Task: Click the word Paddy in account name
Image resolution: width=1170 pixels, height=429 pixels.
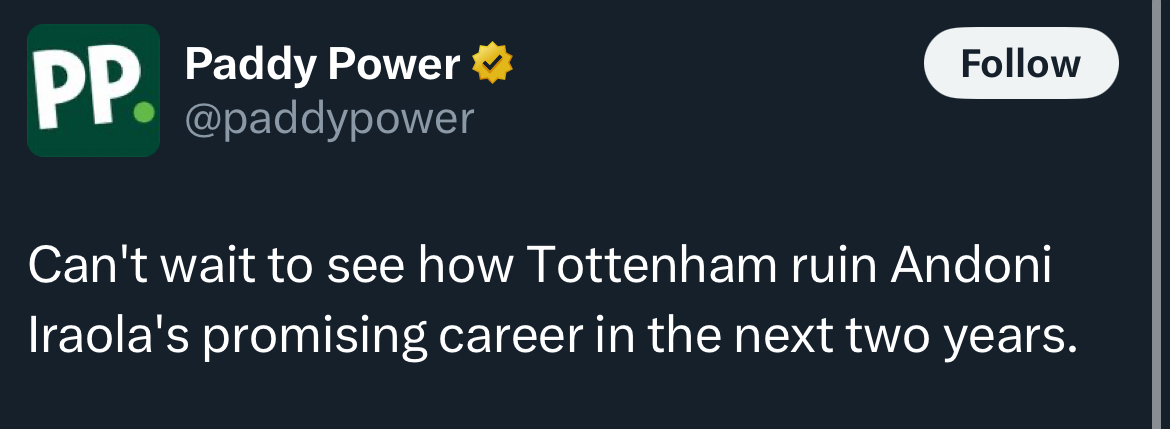Action: pyautogui.click(x=251, y=66)
